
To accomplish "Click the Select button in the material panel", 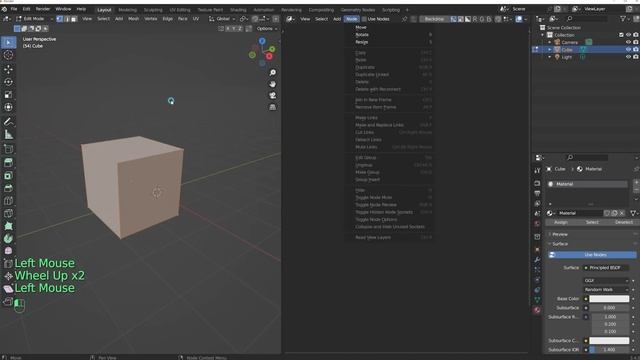I will 592,222.
